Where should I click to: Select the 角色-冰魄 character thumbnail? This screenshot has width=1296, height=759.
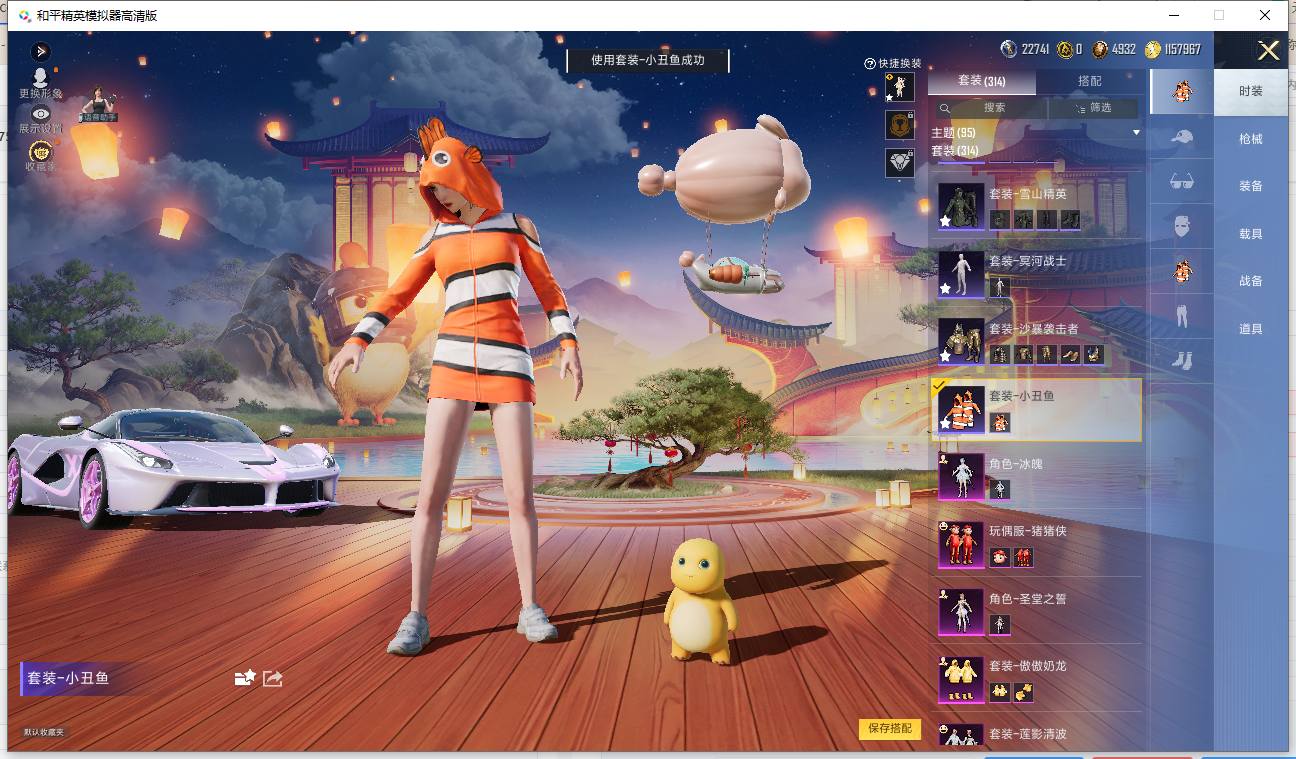tap(961, 477)
